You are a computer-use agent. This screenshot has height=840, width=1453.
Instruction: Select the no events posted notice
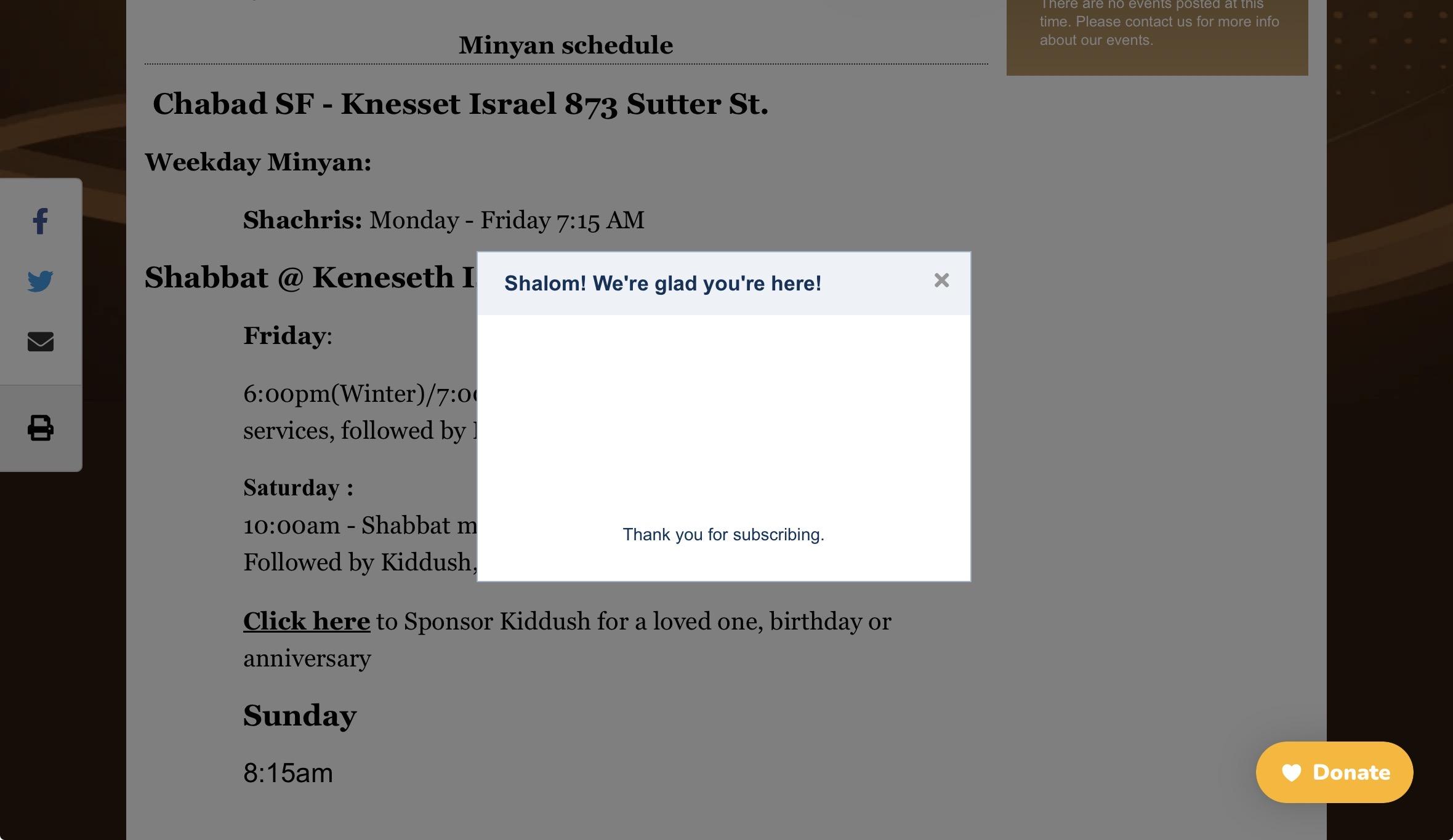(x=1159, y=22)
